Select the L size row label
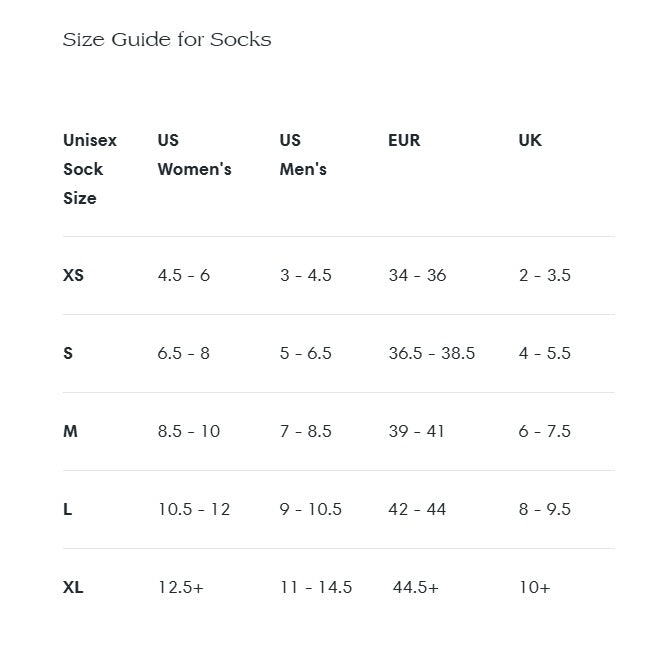The image size is (657, 657). coord(67,509)
